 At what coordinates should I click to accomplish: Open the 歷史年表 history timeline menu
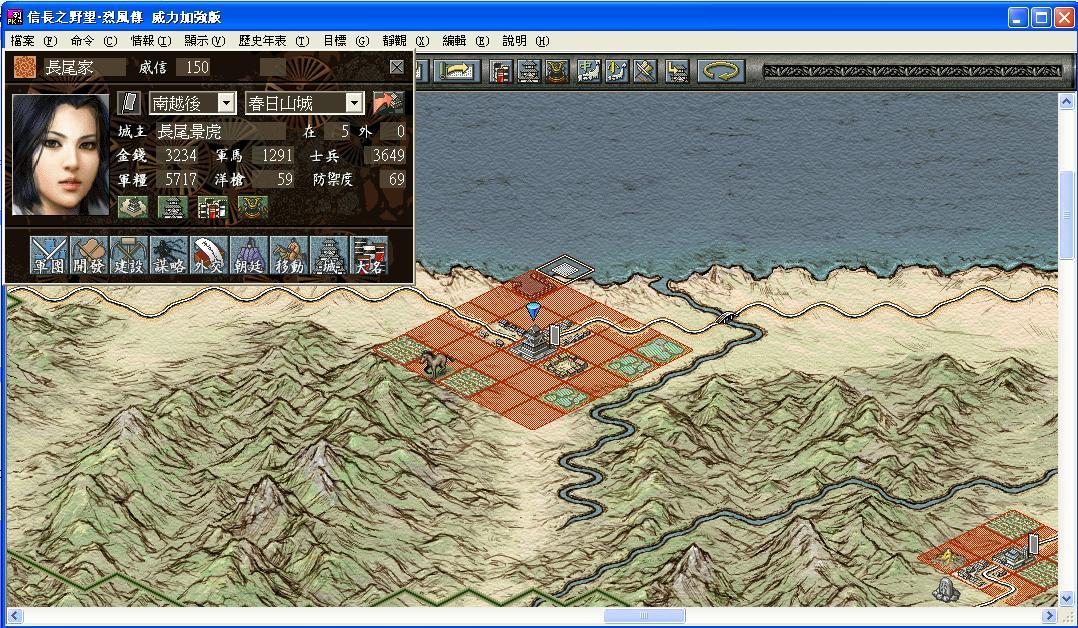[x=273, y=41]
